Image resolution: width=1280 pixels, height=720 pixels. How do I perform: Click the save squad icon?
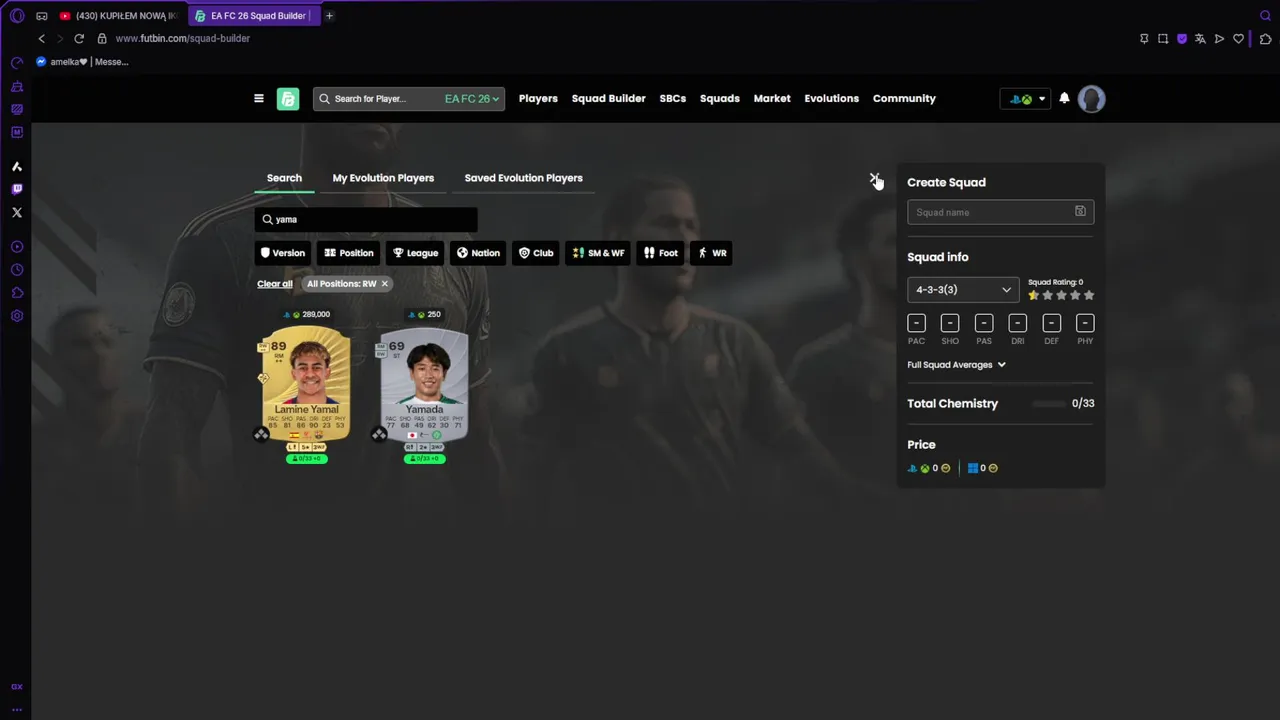1080,211
